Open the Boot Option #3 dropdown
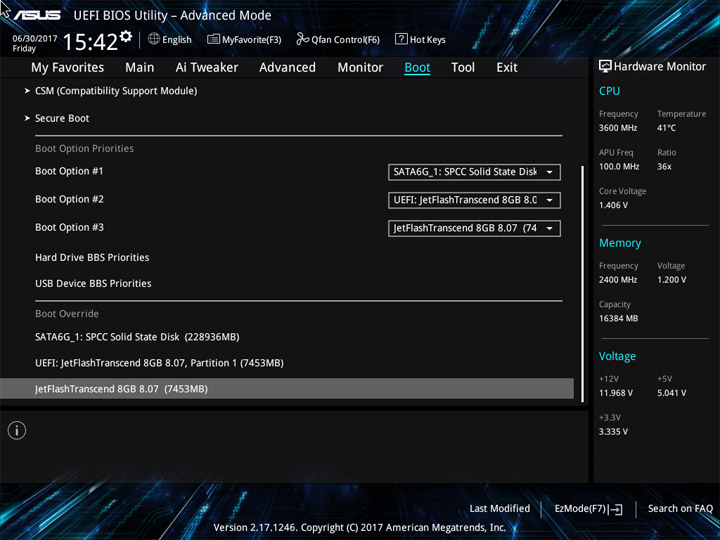The width and height of the screenshot is (720, 540). 474,228
